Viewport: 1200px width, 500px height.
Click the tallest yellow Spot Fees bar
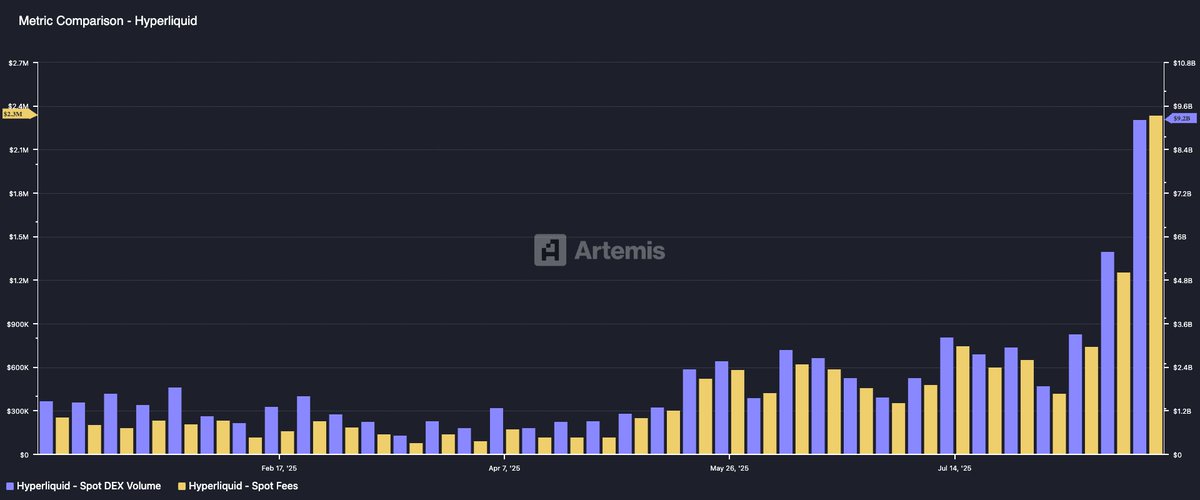[x=1155, y=285]
